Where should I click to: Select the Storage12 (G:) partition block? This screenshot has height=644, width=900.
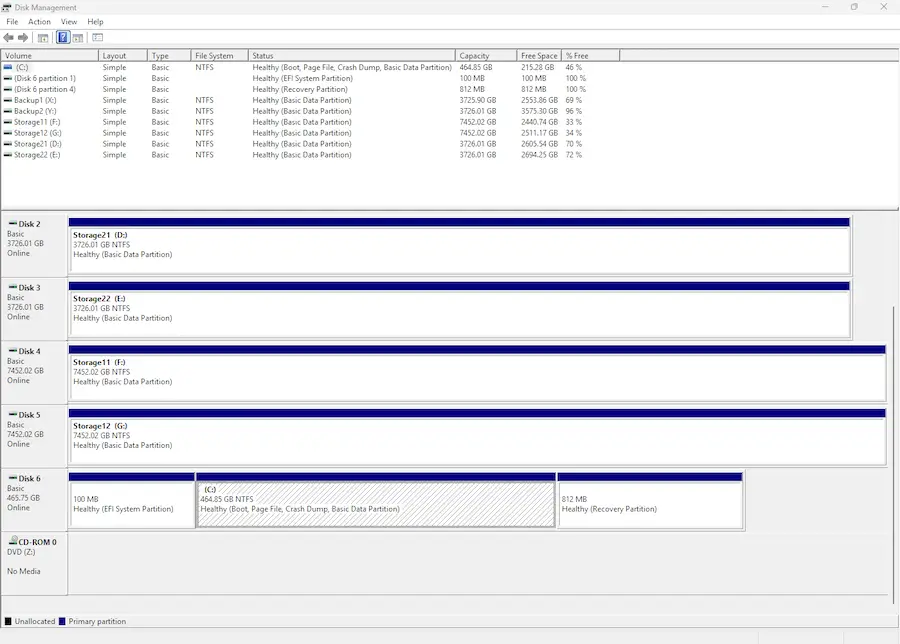click(477, 437)
